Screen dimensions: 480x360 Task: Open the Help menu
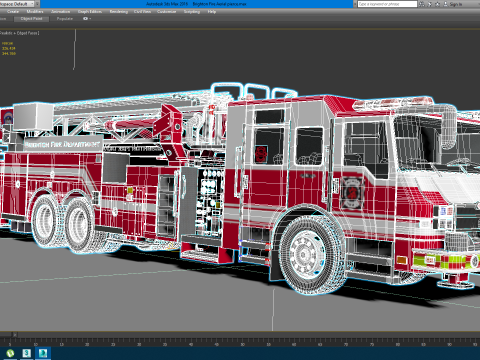212,12
